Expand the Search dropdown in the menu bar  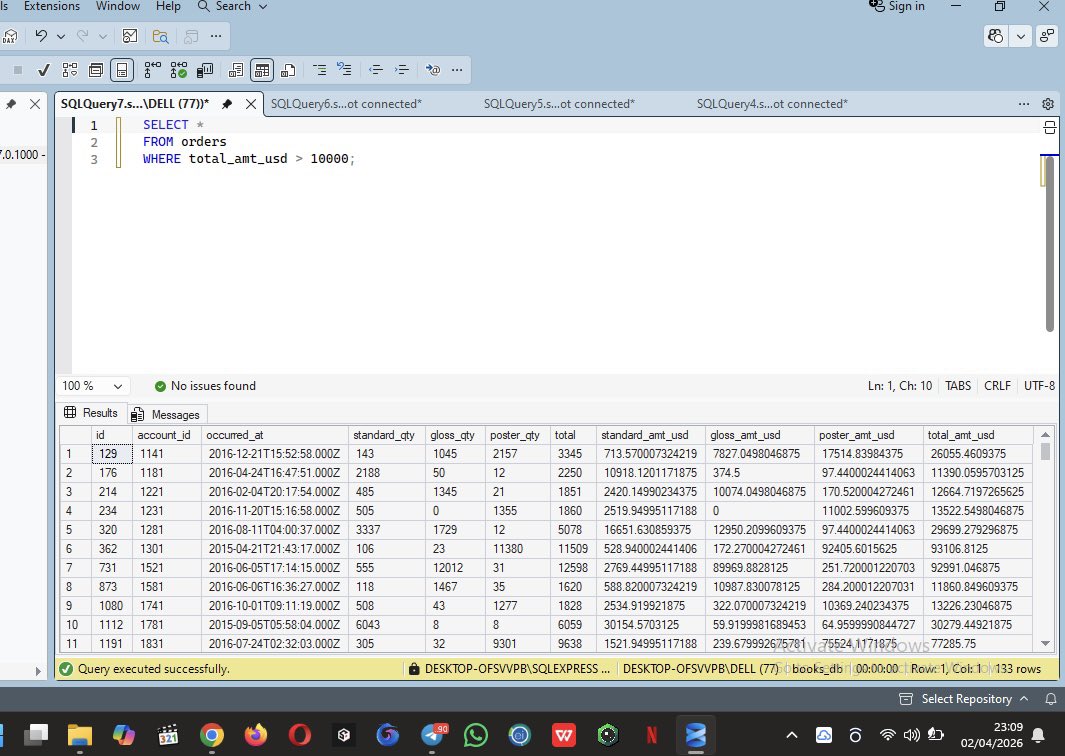click(264, 7)
